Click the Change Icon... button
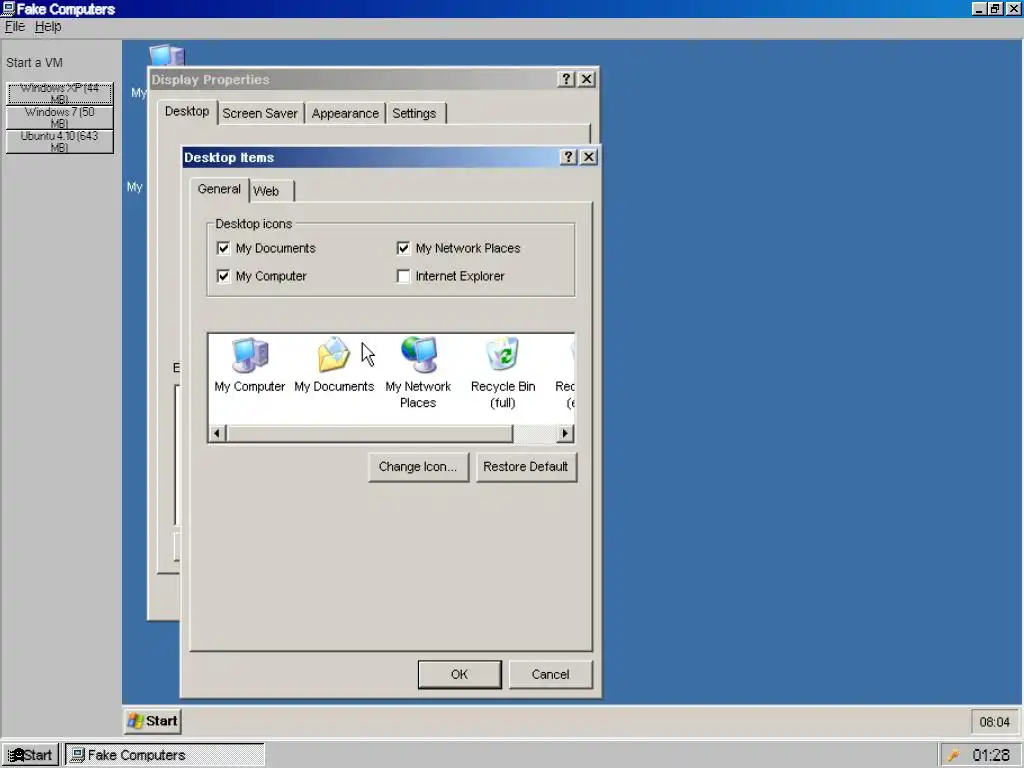This screenshot has width=1024, height=768. pyautogui.click(x=419, y=467)
